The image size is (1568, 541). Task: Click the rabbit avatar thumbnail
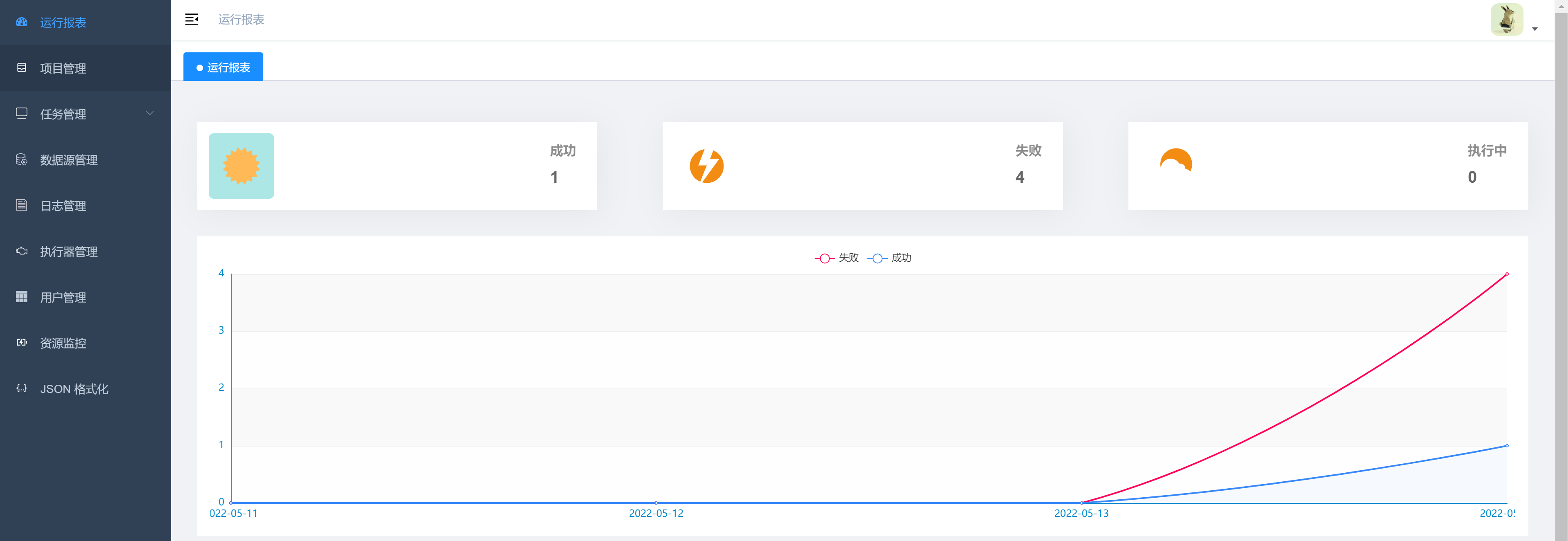[x=1507, y=20]
